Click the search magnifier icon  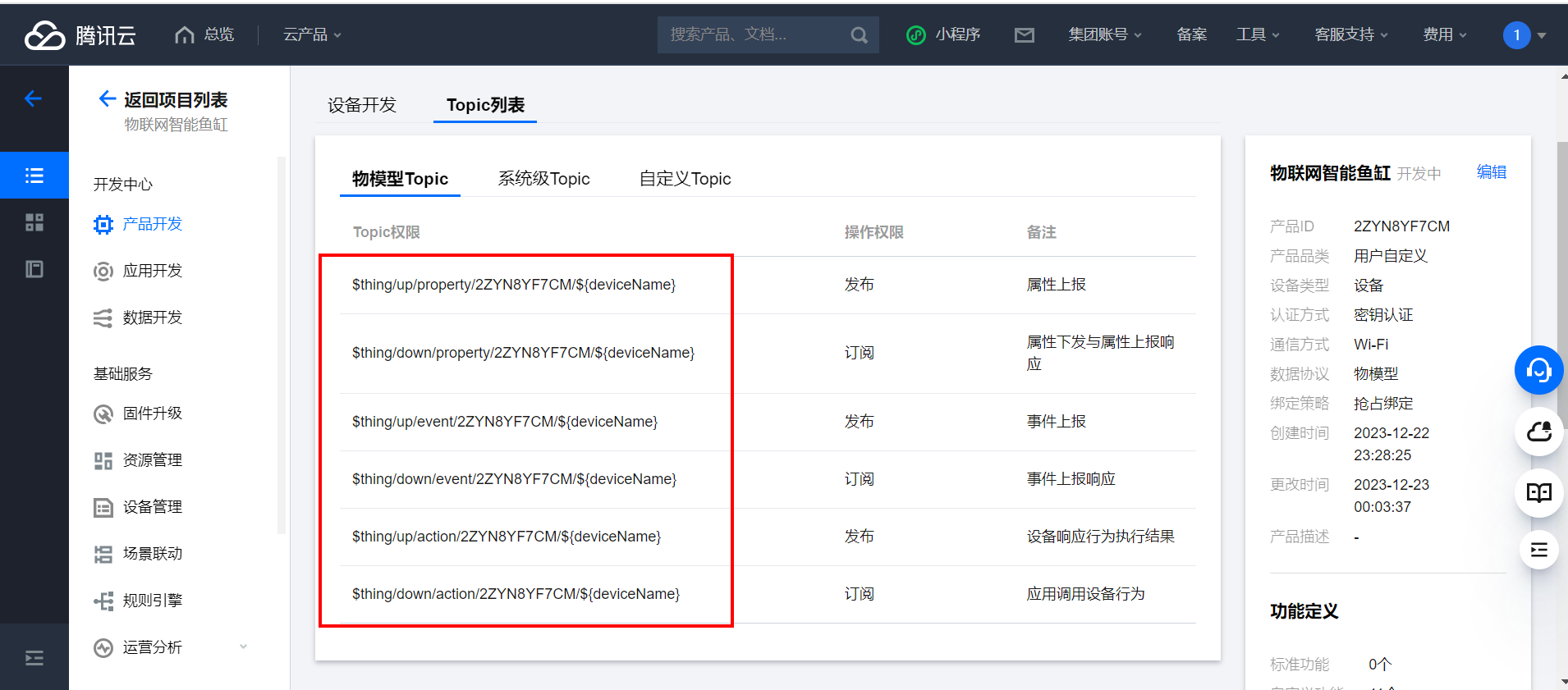(x=859, y=34)
